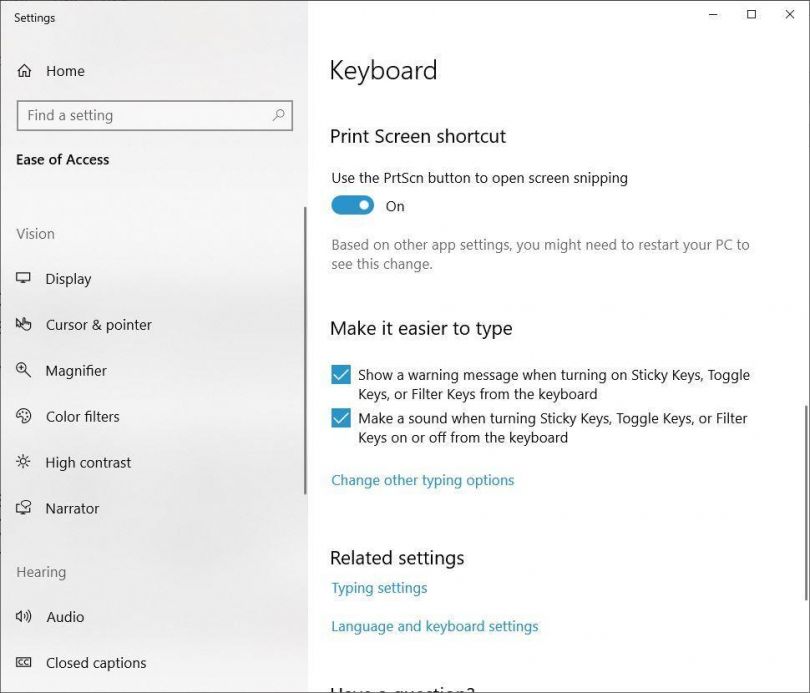Toggle off the PrtScn screen snipping switch
810x693 pixels.
tap(352, 205)
